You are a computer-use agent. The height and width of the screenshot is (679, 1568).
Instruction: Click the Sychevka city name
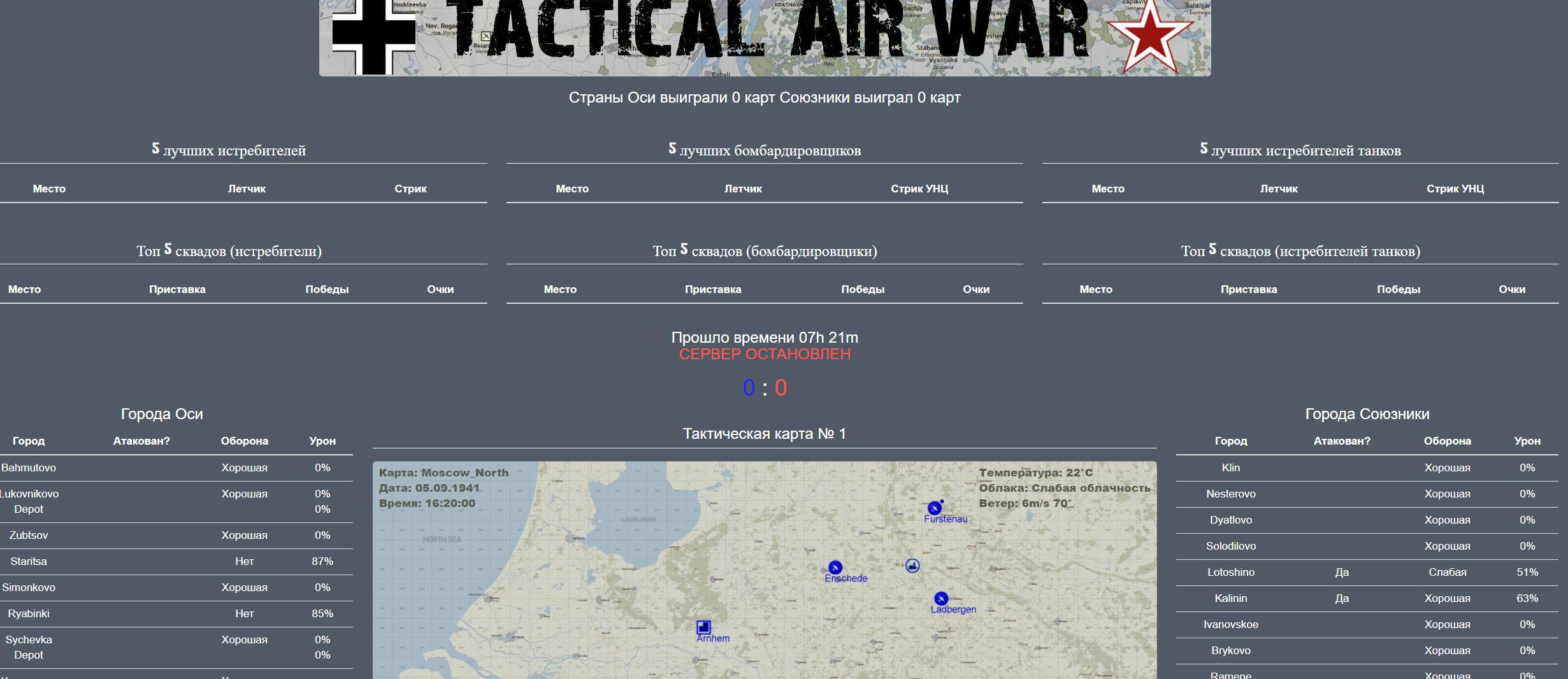[x=29, y=640]
